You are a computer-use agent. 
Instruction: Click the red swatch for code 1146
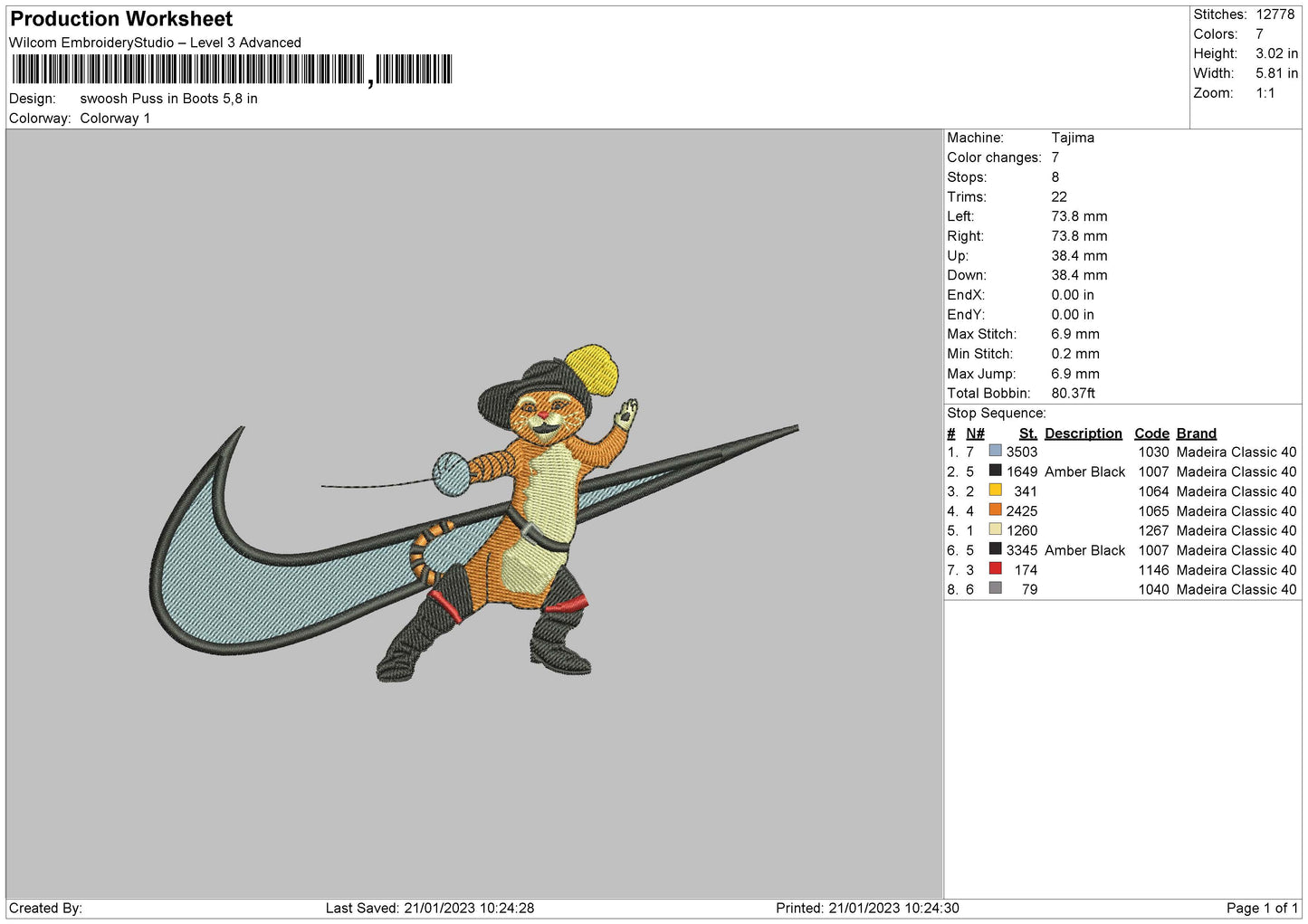pyautogui.click(x=995, y=569)
